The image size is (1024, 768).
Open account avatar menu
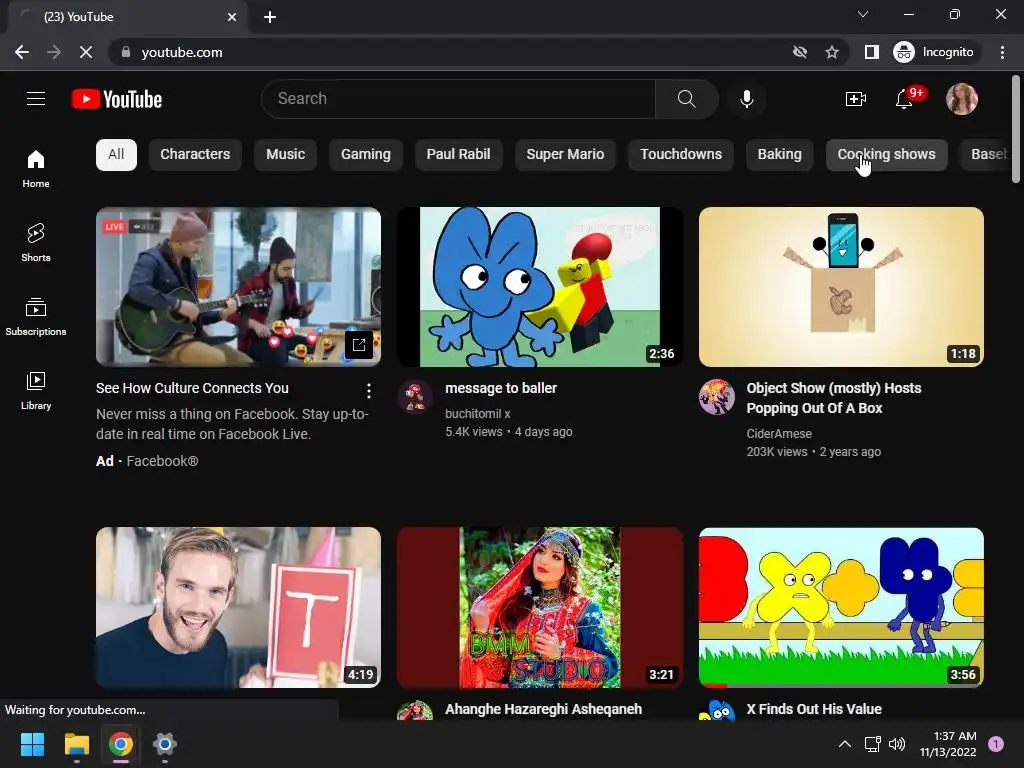coord(961,99)
